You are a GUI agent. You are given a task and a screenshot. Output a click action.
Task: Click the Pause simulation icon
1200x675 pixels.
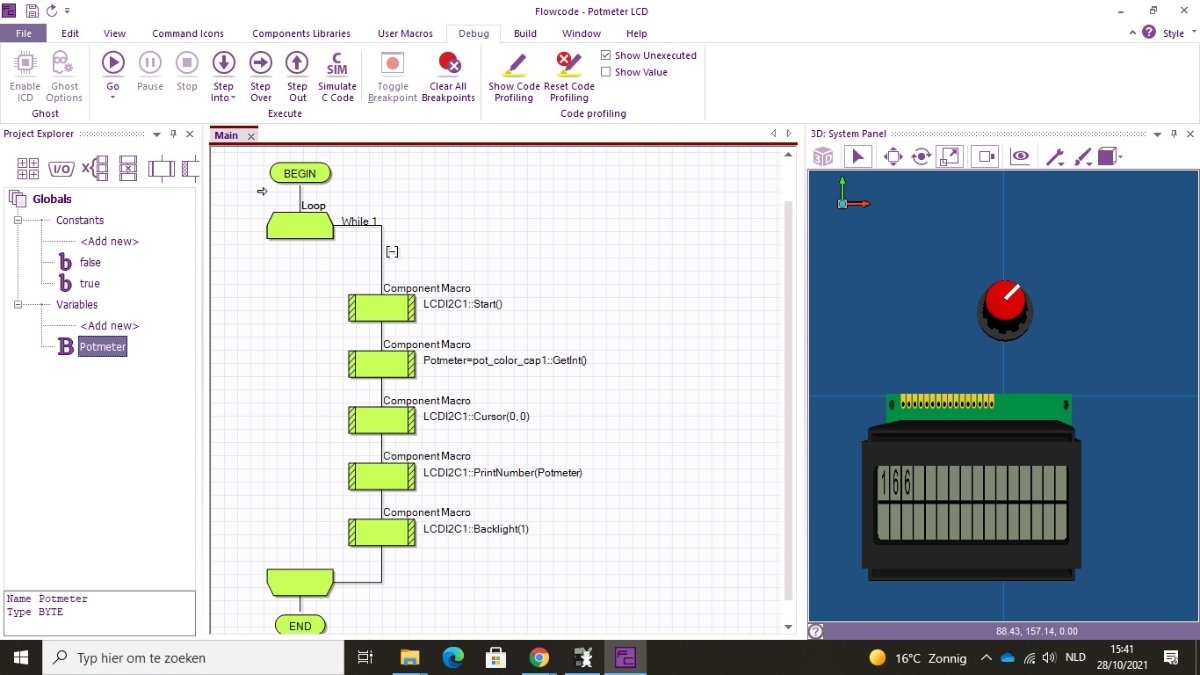click(x=150, y=63)
